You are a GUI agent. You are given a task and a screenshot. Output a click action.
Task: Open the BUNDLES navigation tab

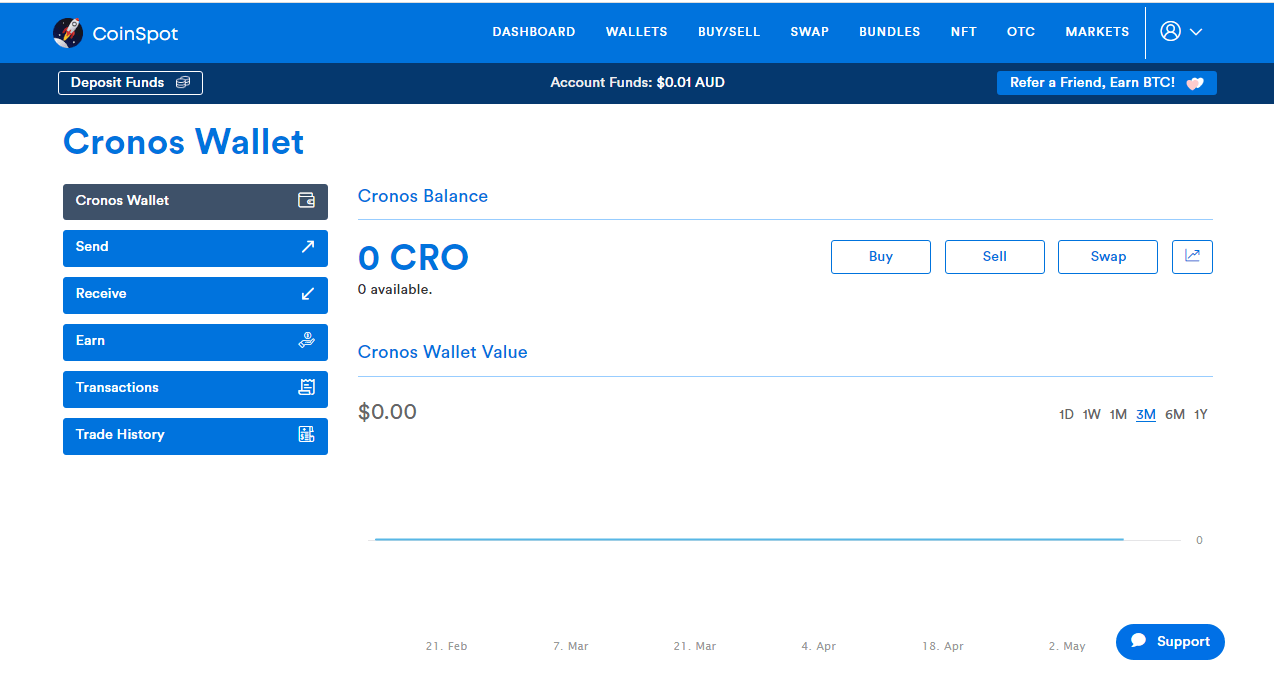coord(889,31)
